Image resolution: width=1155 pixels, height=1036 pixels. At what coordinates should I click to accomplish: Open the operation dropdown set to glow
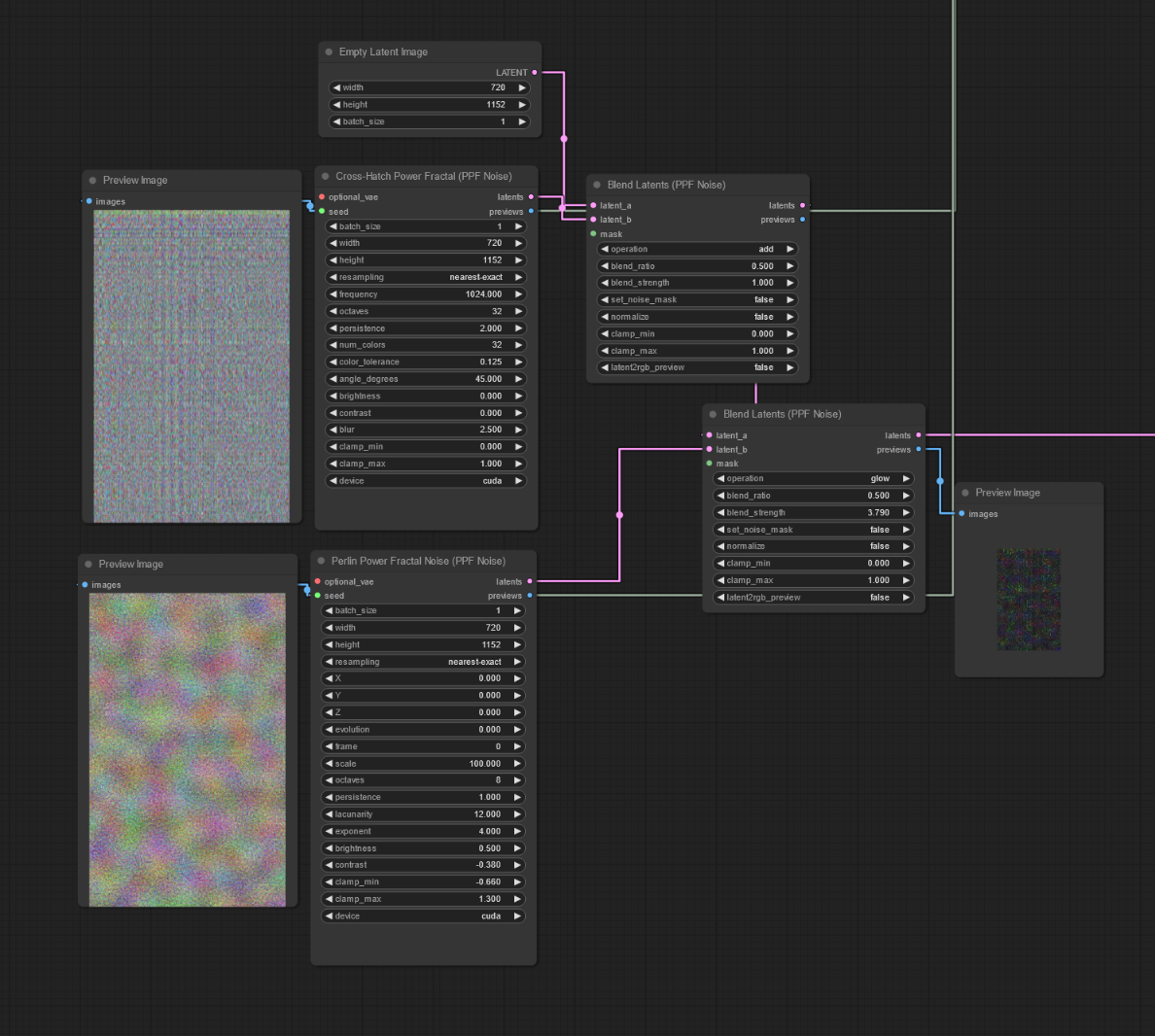coord(813,478)
